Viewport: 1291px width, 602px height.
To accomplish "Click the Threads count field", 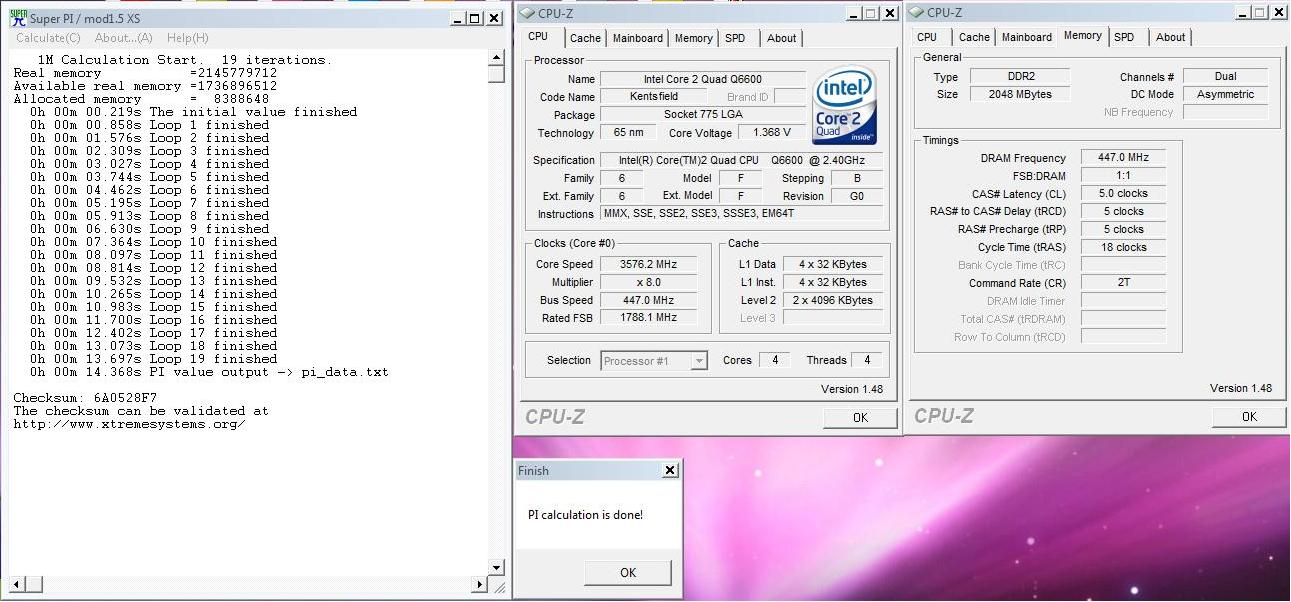I will (x=867, y=360).
